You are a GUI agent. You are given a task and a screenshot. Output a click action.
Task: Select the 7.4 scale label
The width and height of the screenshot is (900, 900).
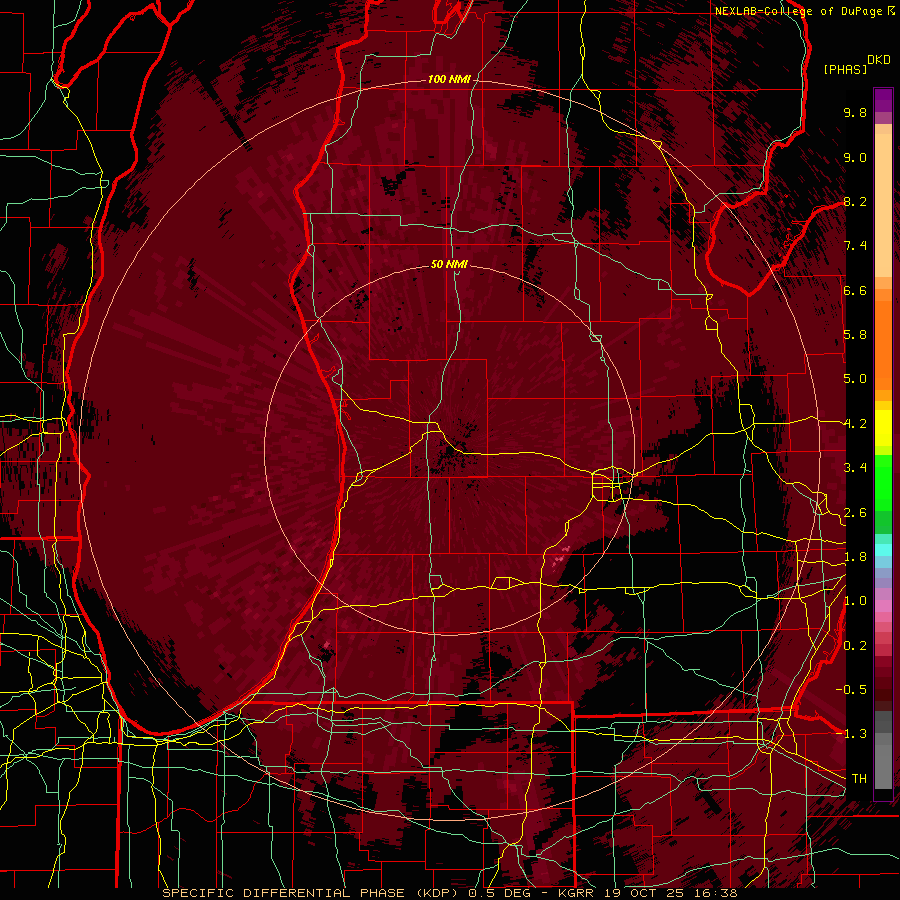[x=855, y=246]
